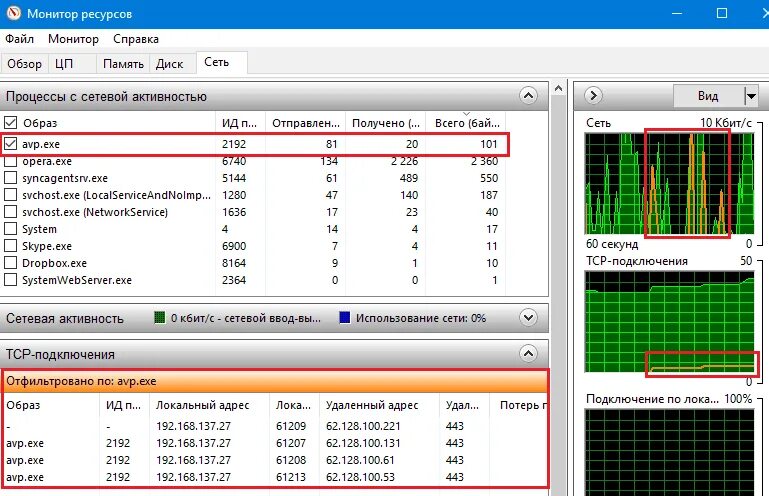Click the PID value 6740
The height and width of the screenshot is (496, 769).
(234, 161)
